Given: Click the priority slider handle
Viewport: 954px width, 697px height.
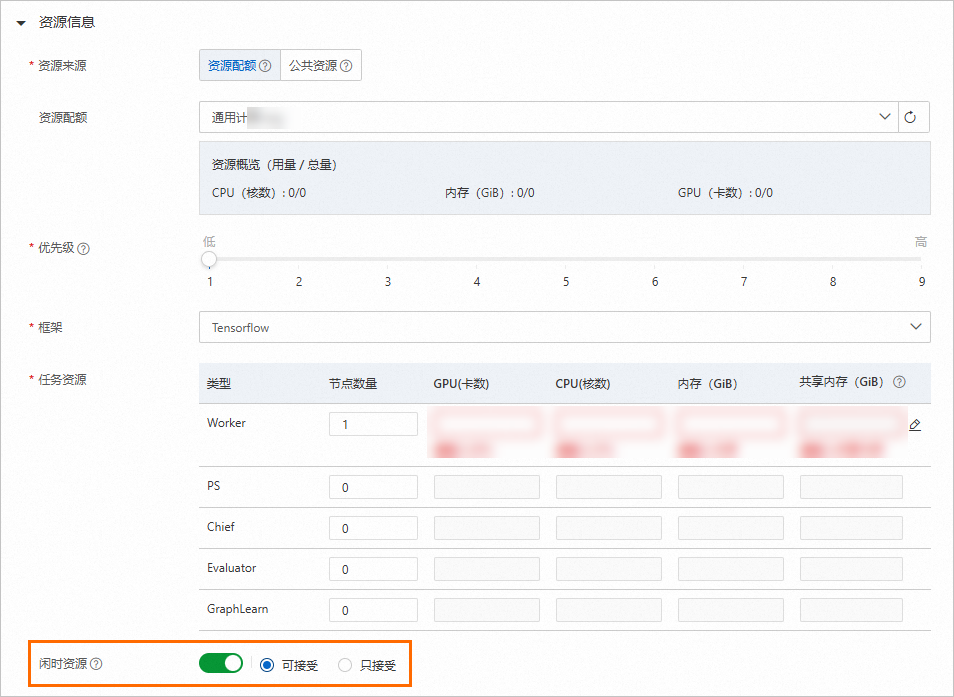Looking at the screenshot, I should [x=209, y=259].
